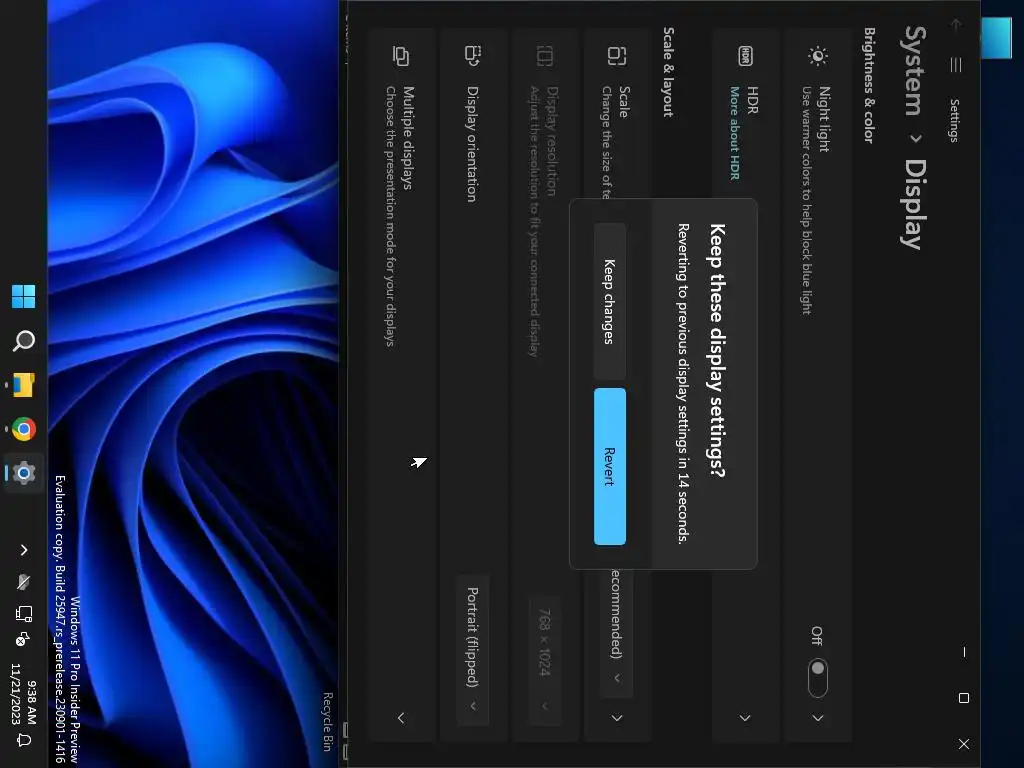Screen dimensions: 1024x768
Task: Open File Explorer from the taskbar
Action: coord(24,385)
